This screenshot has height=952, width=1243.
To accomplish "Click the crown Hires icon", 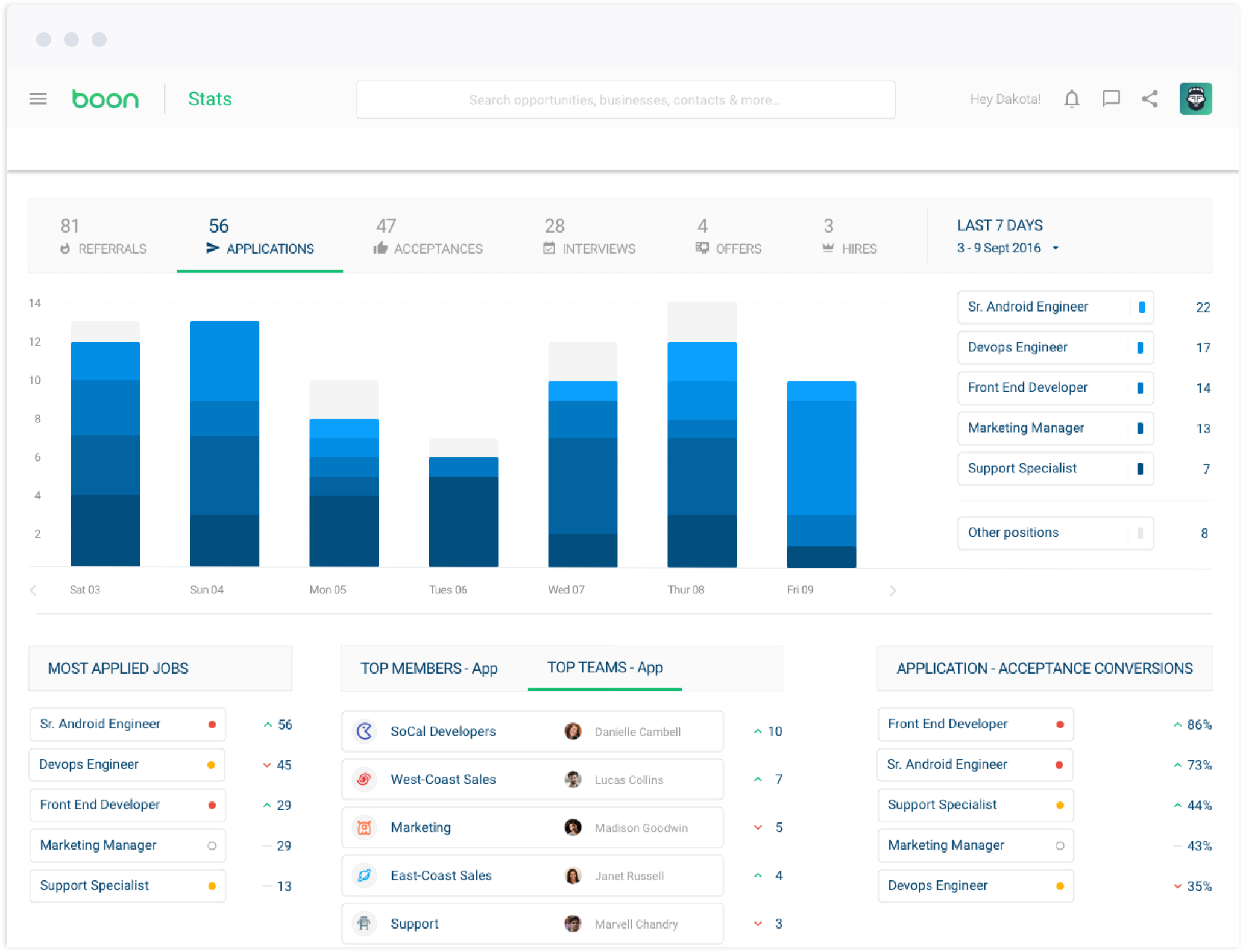I will (827, 248).
